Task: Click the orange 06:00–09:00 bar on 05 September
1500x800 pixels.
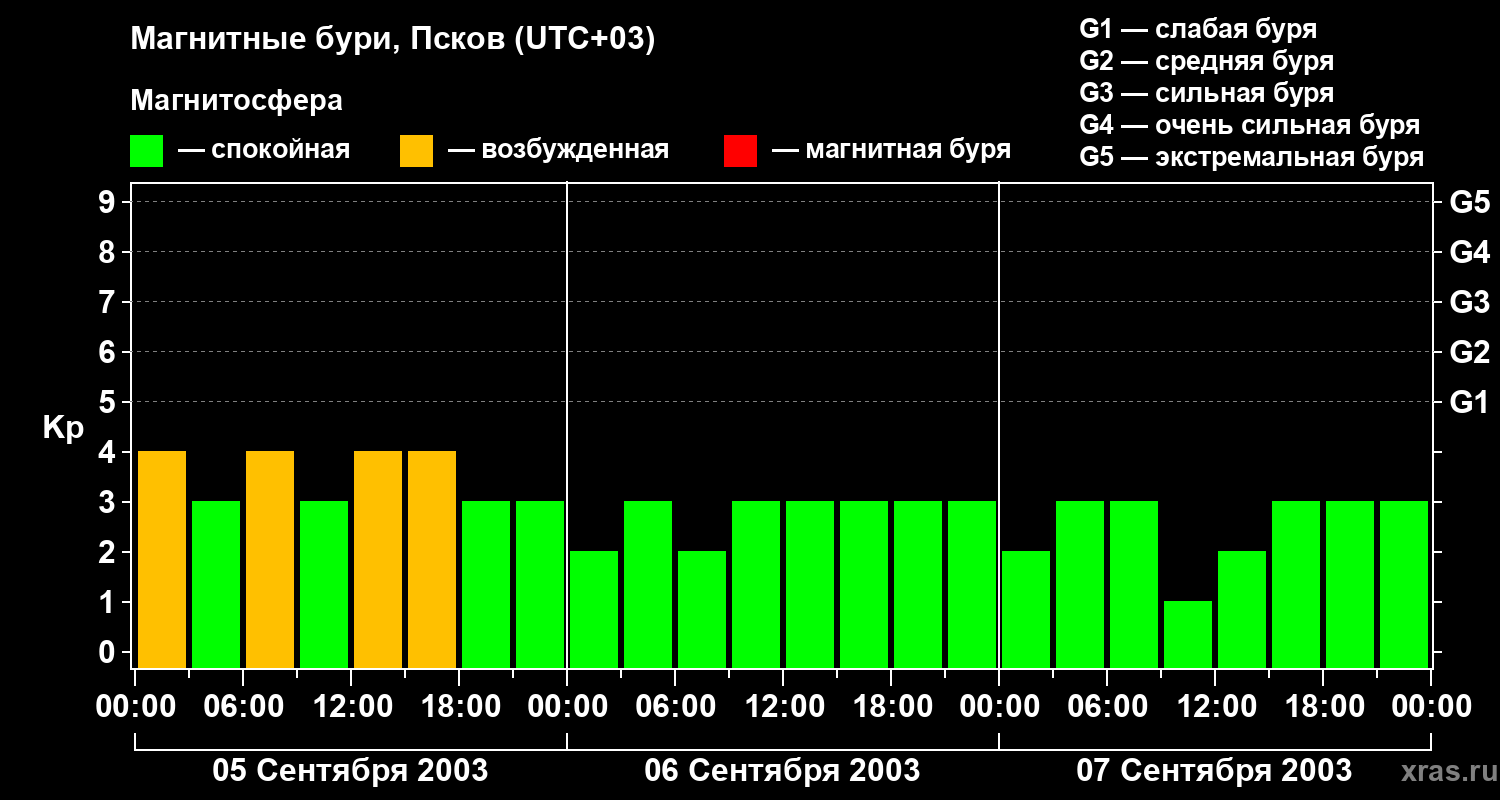Action: click(270, 559)
